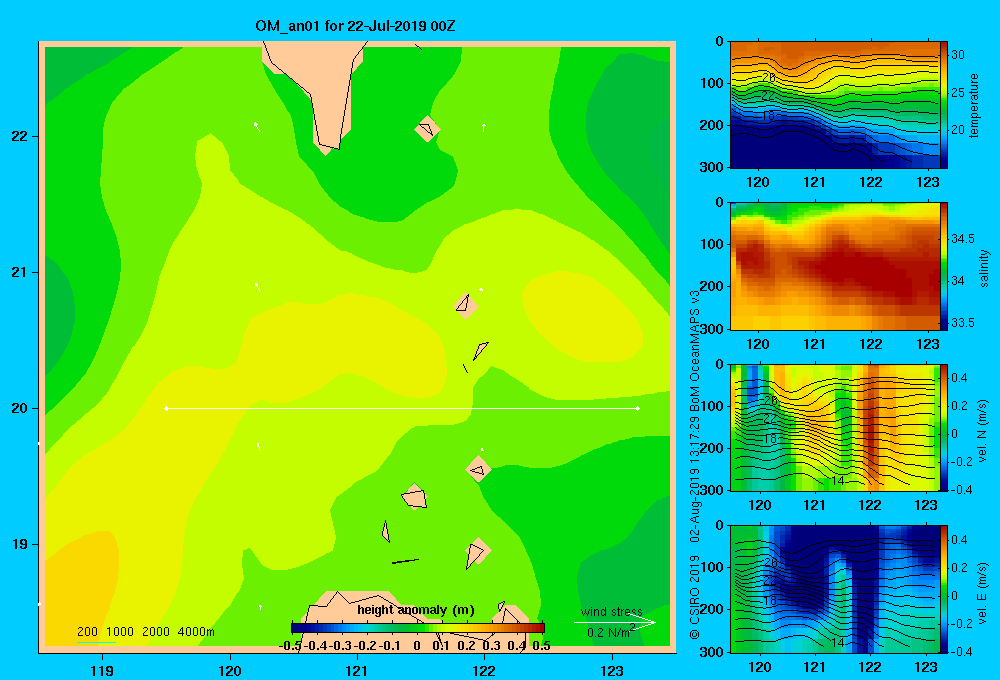Viewport: 1000px width, 680px height.
Task: Click the title 'OM_an01 for 22-Jul-2019 00Z'
Action: click(355, 26)
